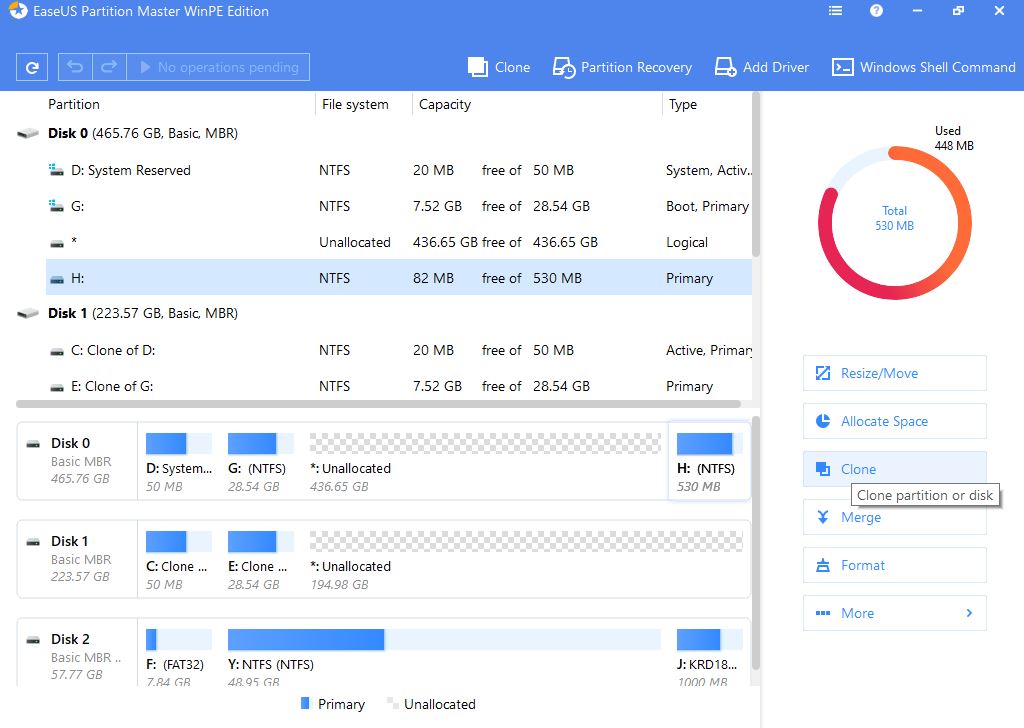The image size is (1024, 728).
Task: Click the Allocate Space button
Action: tap(894, 421)
